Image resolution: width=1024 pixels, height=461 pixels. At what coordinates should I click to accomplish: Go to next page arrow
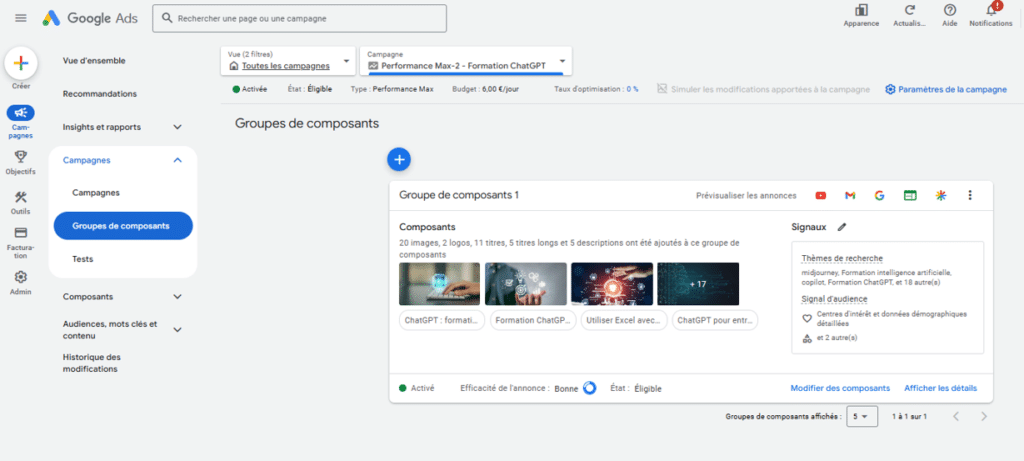[984, 417]
